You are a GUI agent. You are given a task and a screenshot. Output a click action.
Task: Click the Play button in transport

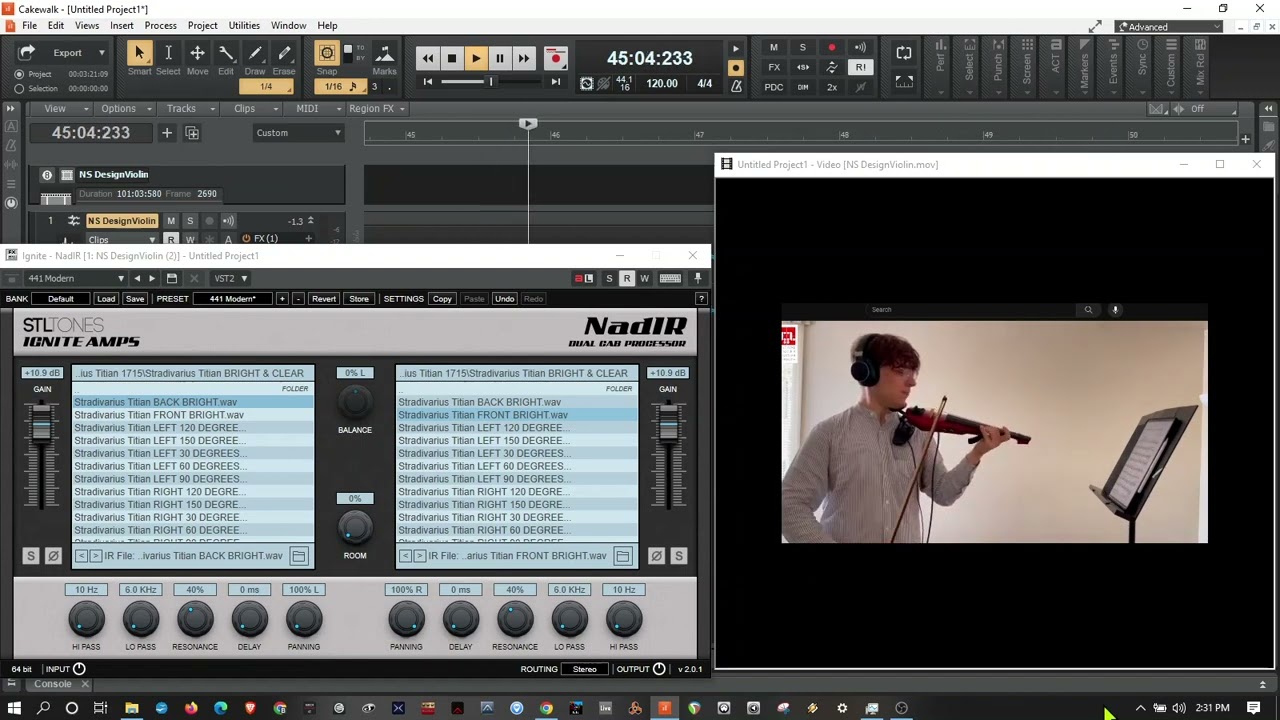click(476, 59)
